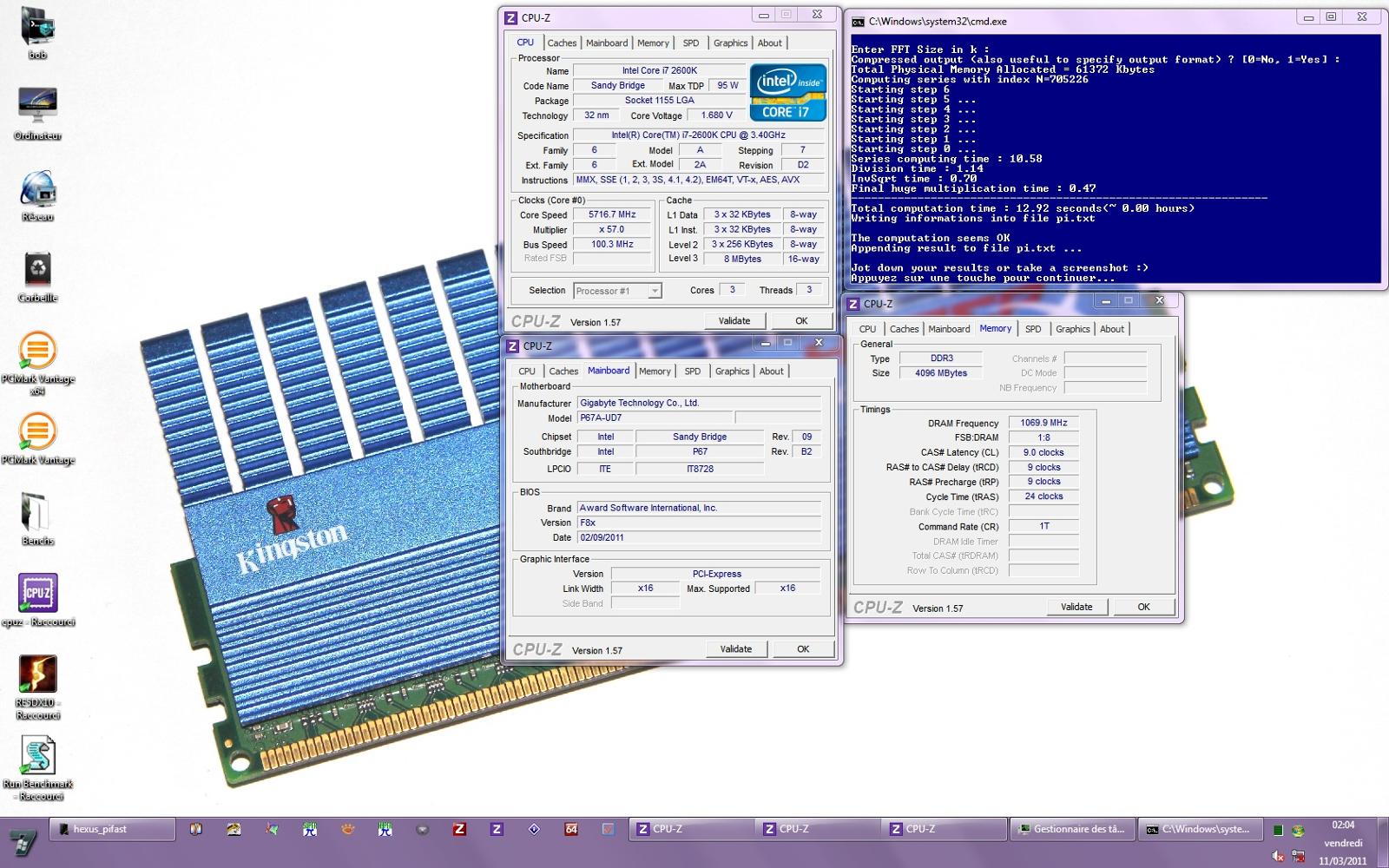The width and height of the screenshot is (1389, 868).
Task: Click the Manufacturer field 'Gigabyte Technology Co., Ltd.'
Action: pyautogui.click(x=699, y=403)
